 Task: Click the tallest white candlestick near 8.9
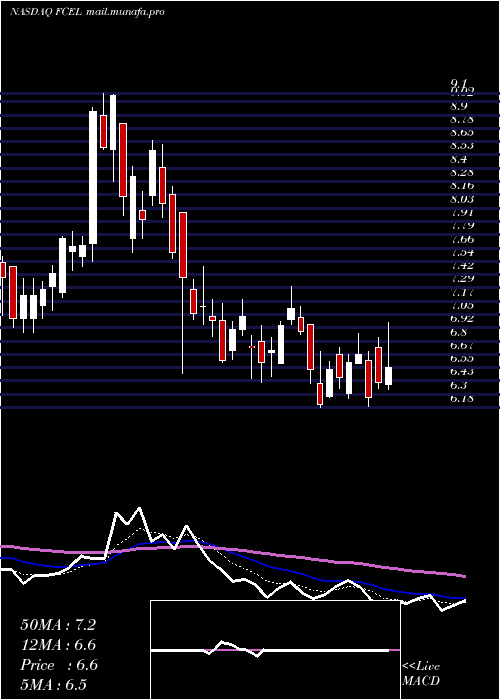pyautogui.click(x=93, y=177)
